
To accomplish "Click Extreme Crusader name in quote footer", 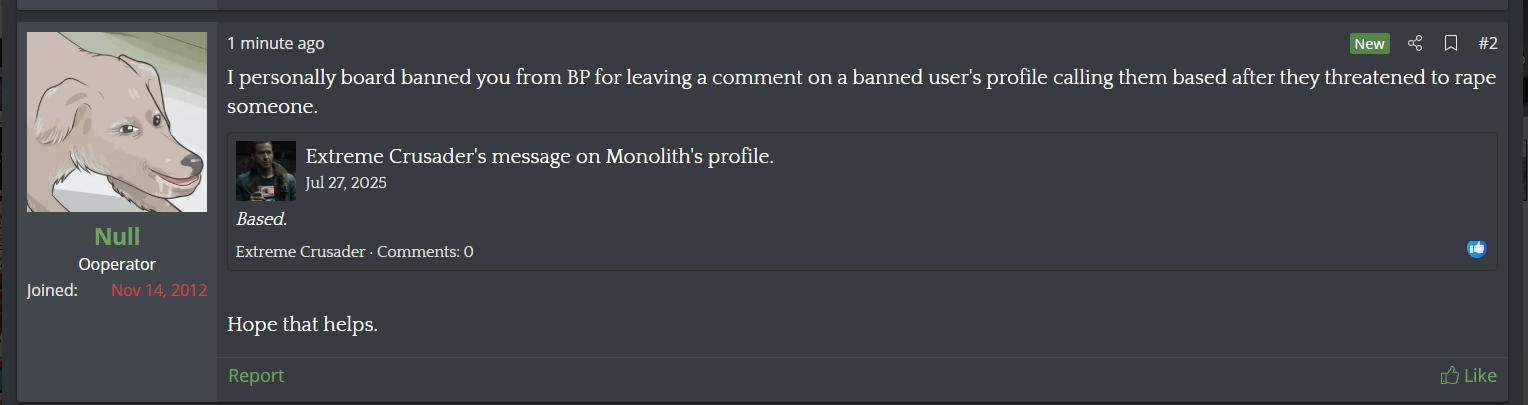I will [300, 252].
